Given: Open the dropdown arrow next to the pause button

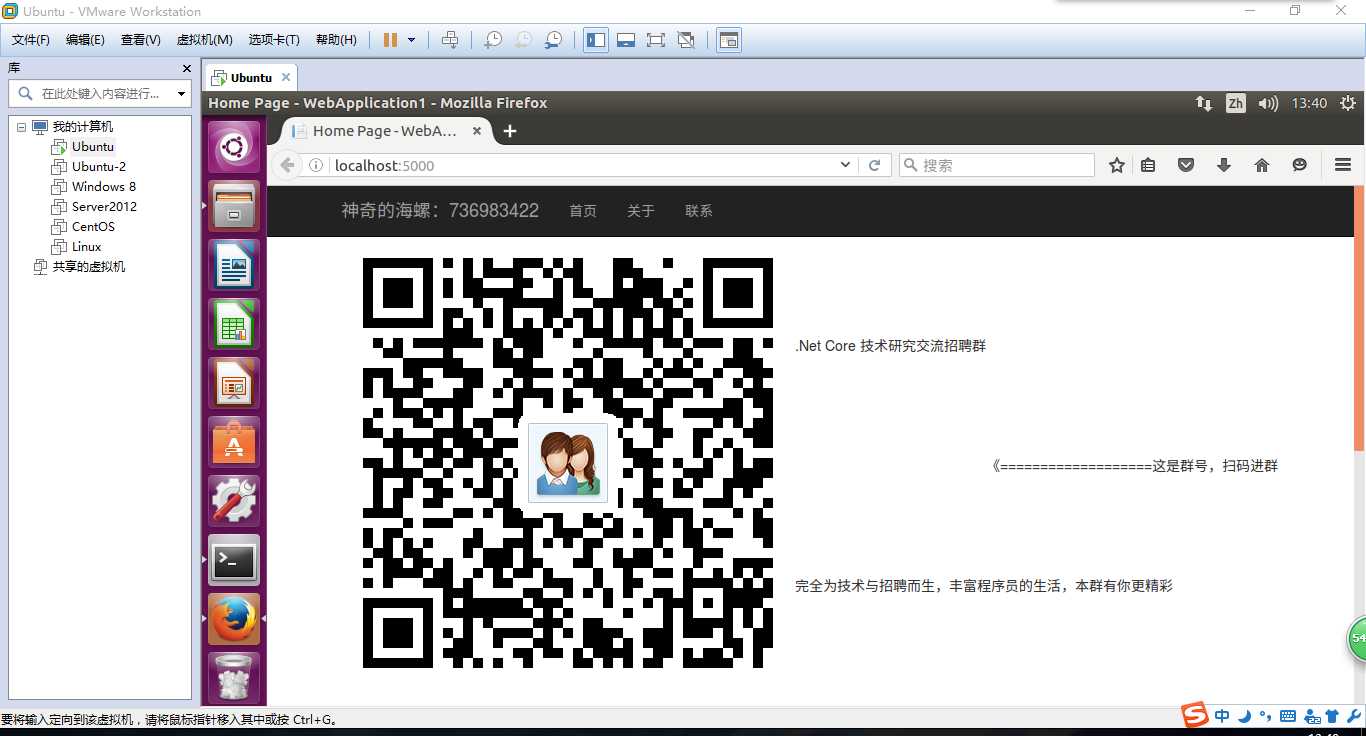Looking at the screenshot, I should point(411,40).
